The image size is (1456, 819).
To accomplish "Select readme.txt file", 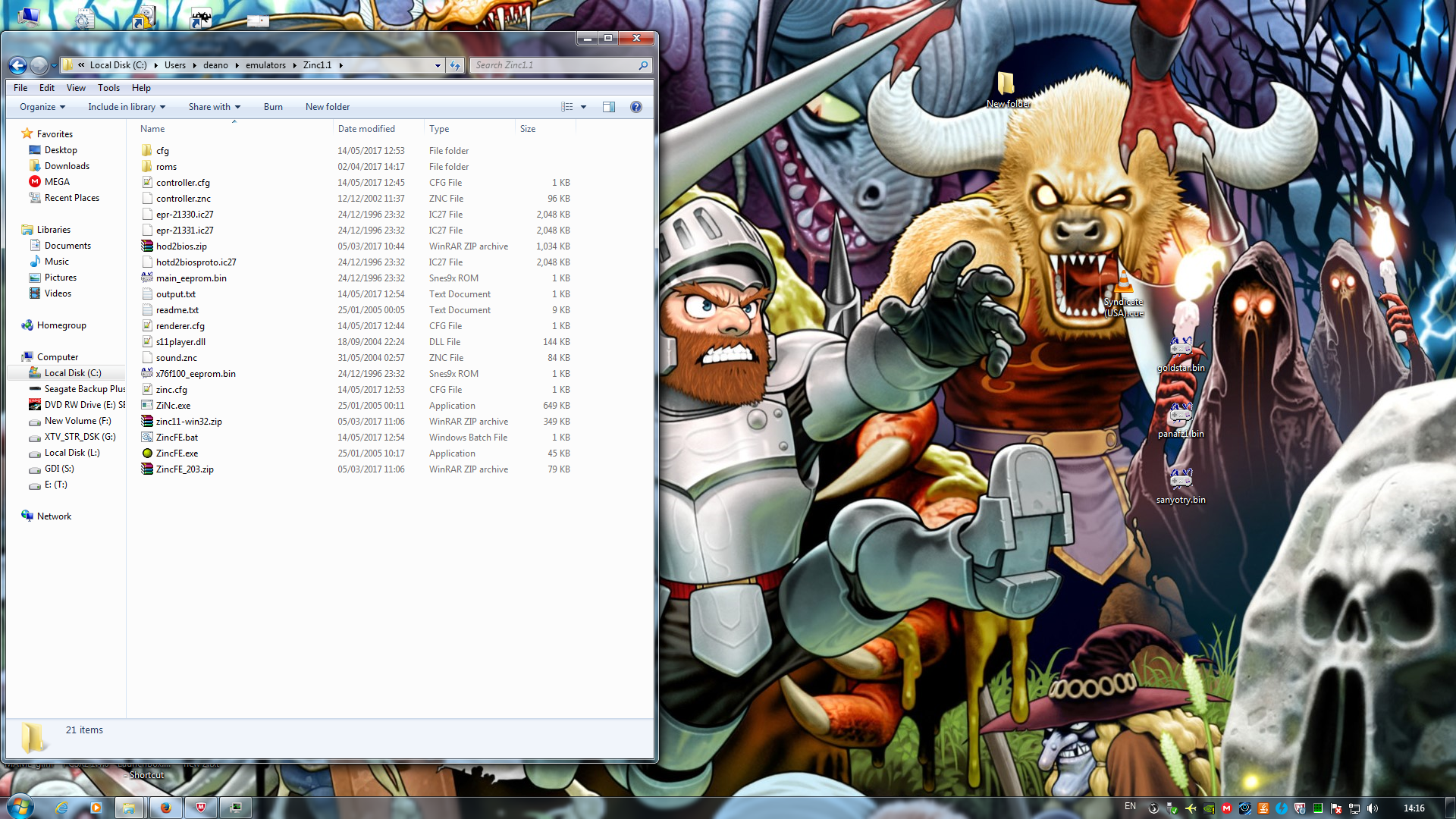I will [x=177, y=310].
